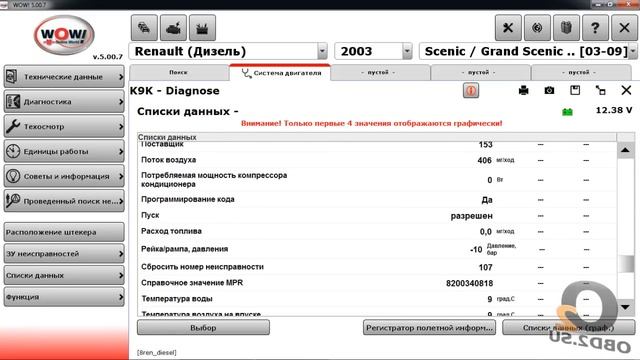
Task: Expand Списки данных sidebar submenu
Action: [x=64, y=275]
